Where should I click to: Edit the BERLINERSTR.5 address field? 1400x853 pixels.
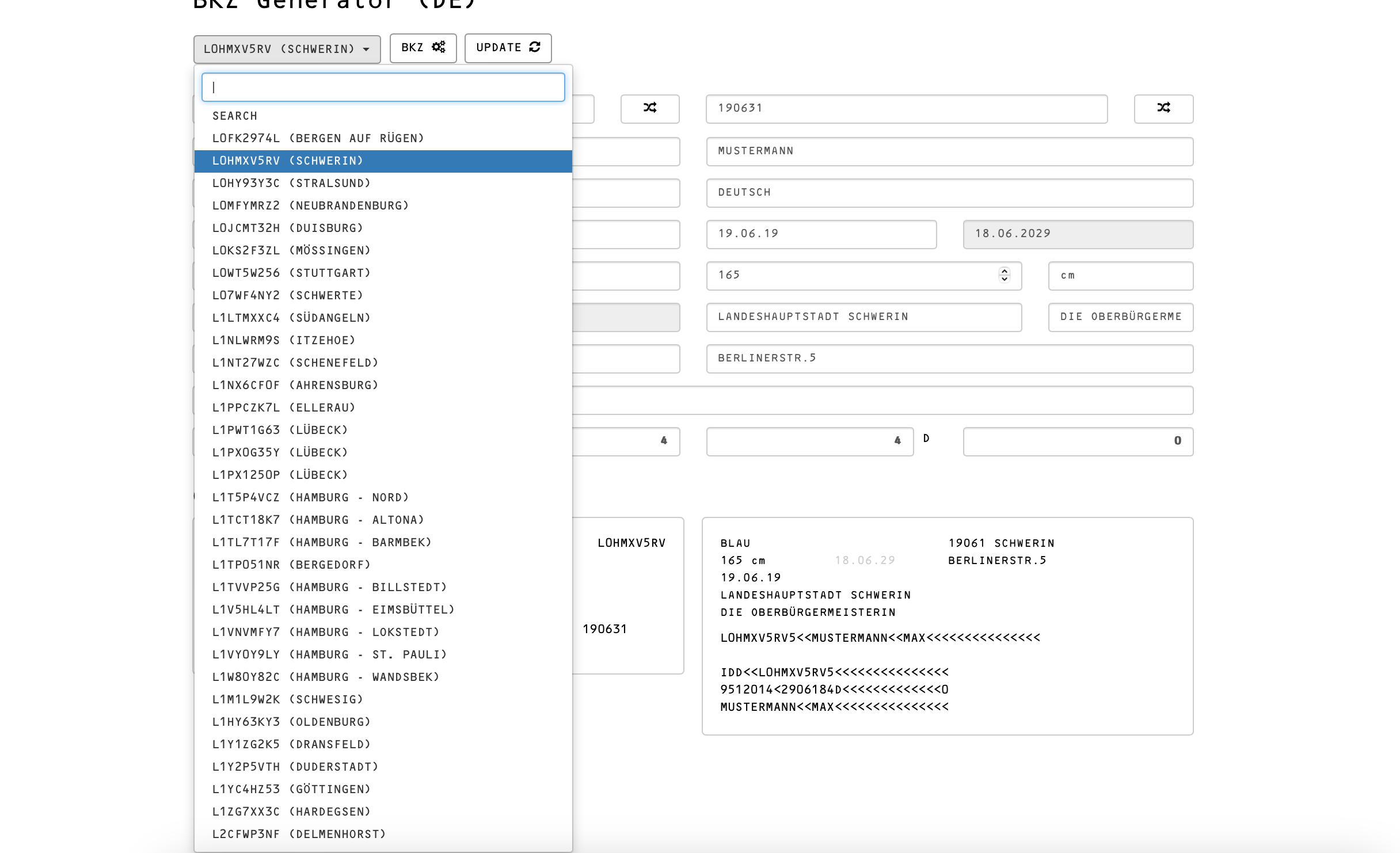pos(950,359)
